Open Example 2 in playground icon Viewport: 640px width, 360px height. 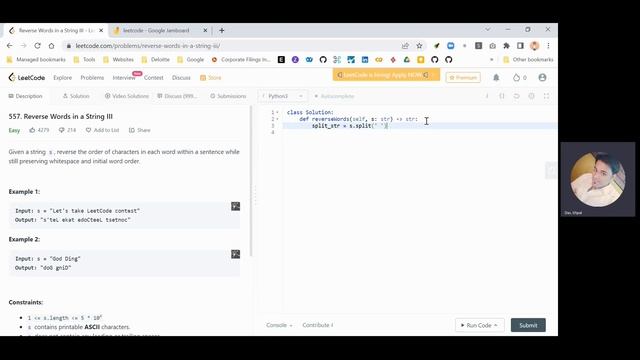[236, 254]
